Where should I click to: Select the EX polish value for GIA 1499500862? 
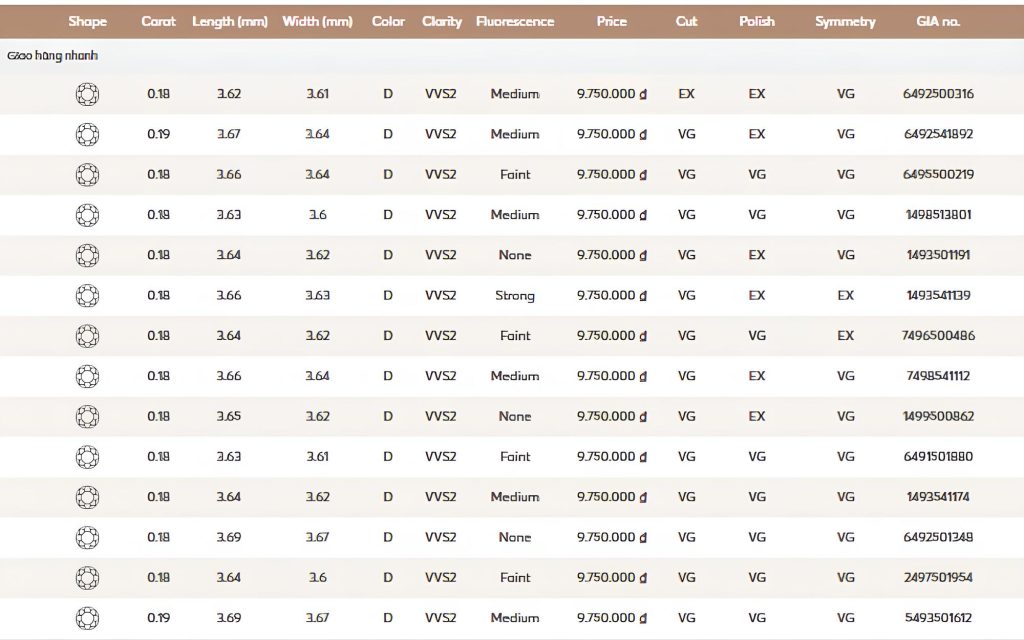pyautogui.click(x=757, y=417)
